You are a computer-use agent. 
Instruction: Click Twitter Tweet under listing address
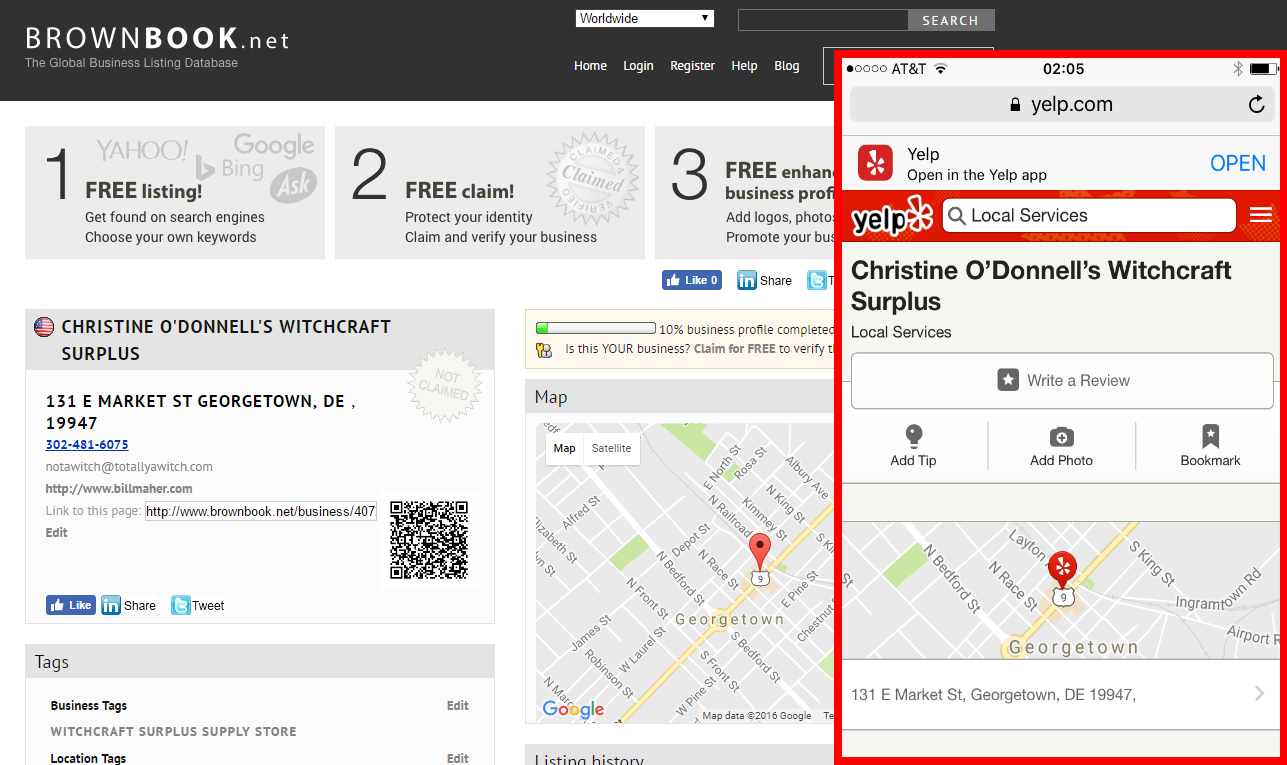[198, 605]
